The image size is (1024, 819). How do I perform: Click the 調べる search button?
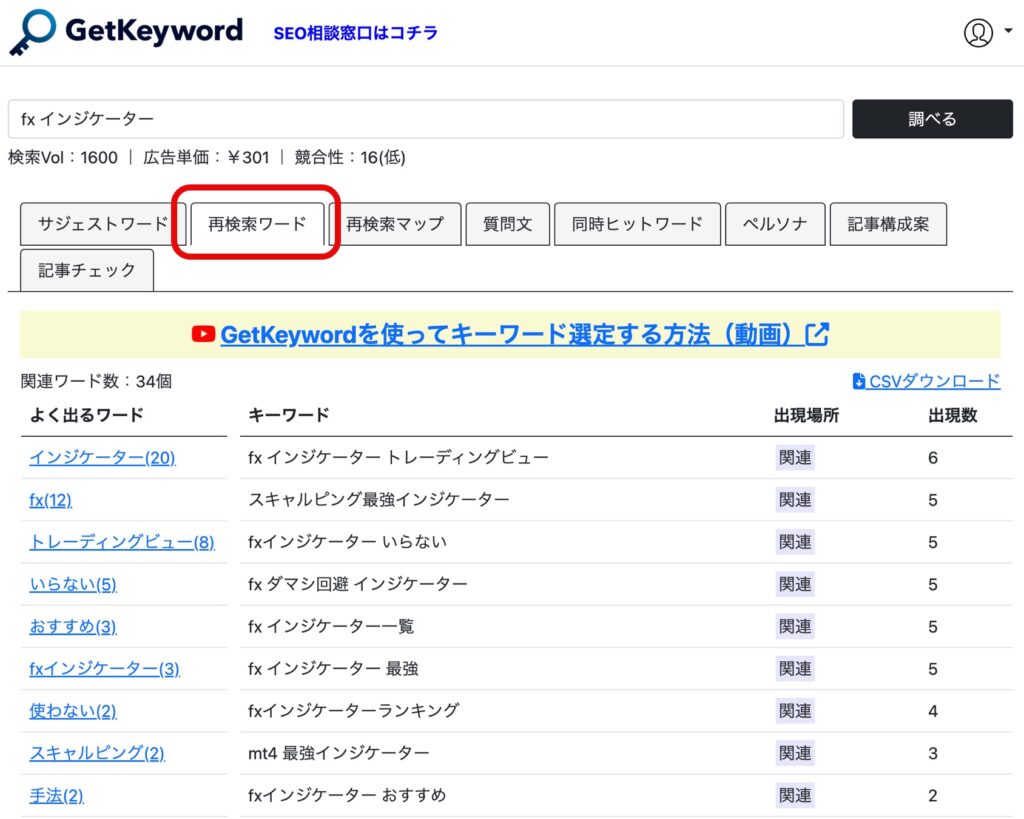coord(932,119)
